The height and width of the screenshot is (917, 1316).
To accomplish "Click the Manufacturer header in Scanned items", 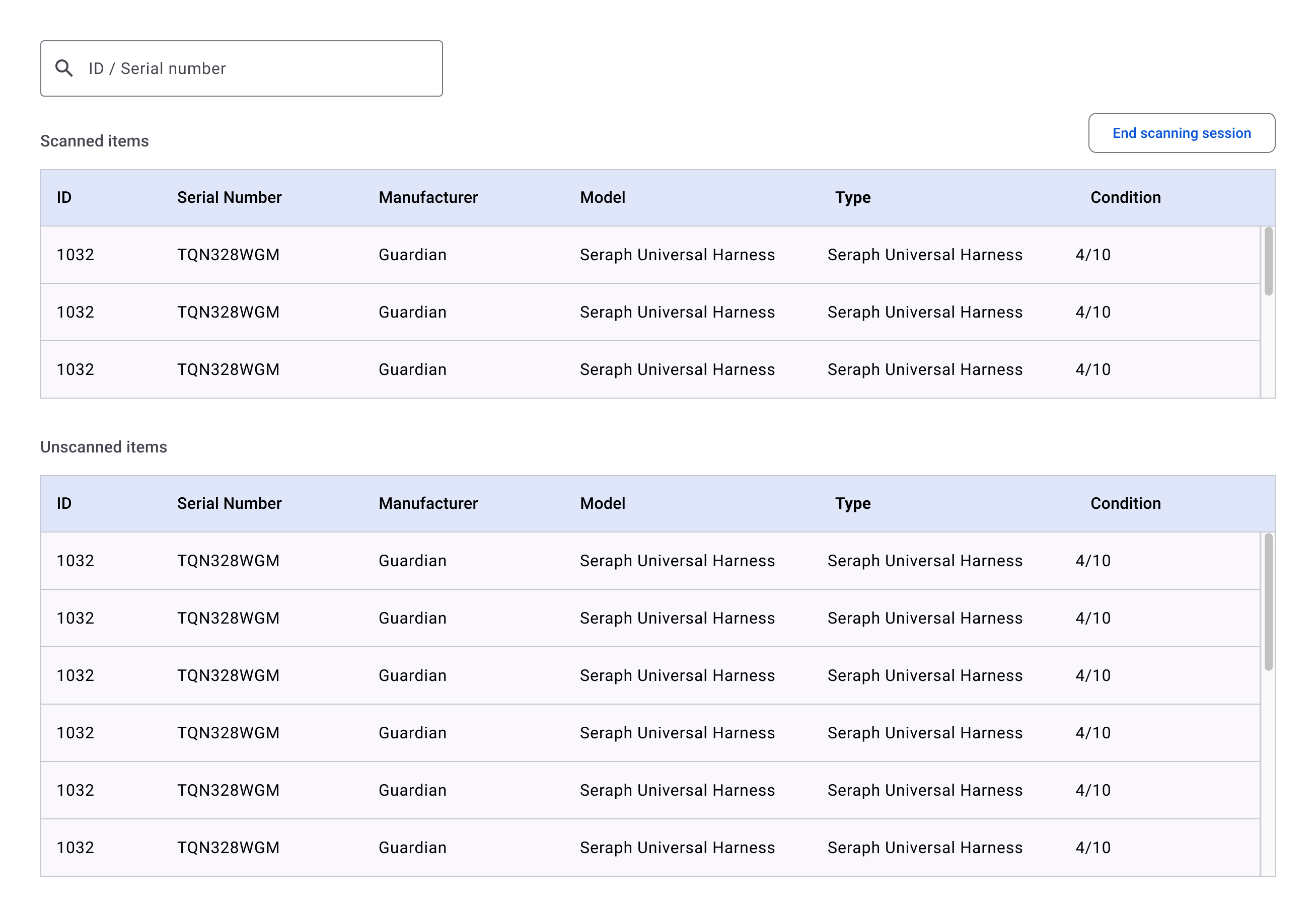I will [428, 197].
